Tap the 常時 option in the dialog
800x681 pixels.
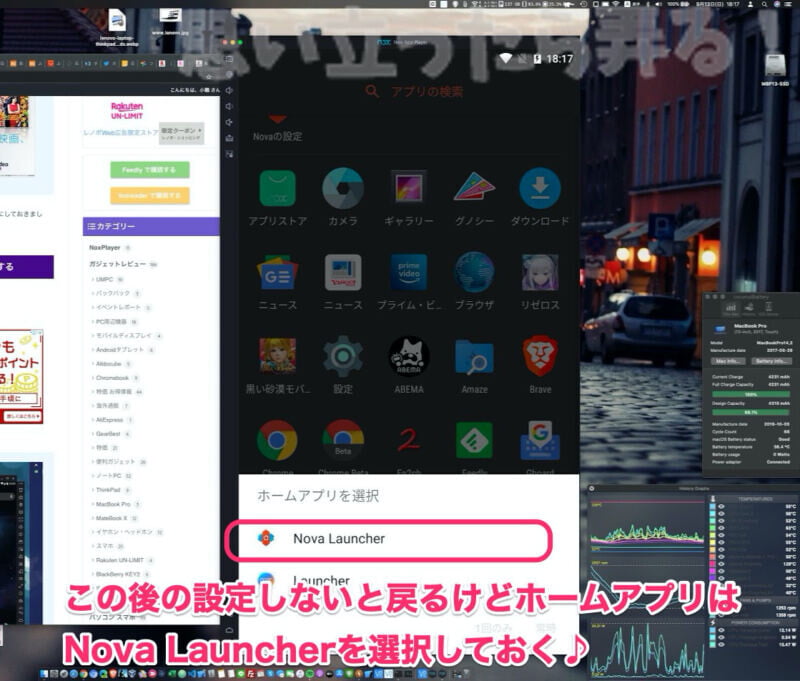pos(546,627)
